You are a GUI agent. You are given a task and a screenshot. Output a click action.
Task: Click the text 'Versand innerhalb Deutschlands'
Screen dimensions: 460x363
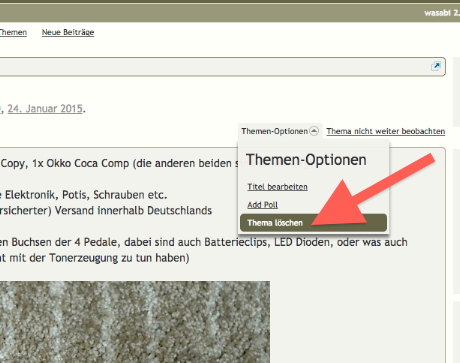tap(133, 211)
